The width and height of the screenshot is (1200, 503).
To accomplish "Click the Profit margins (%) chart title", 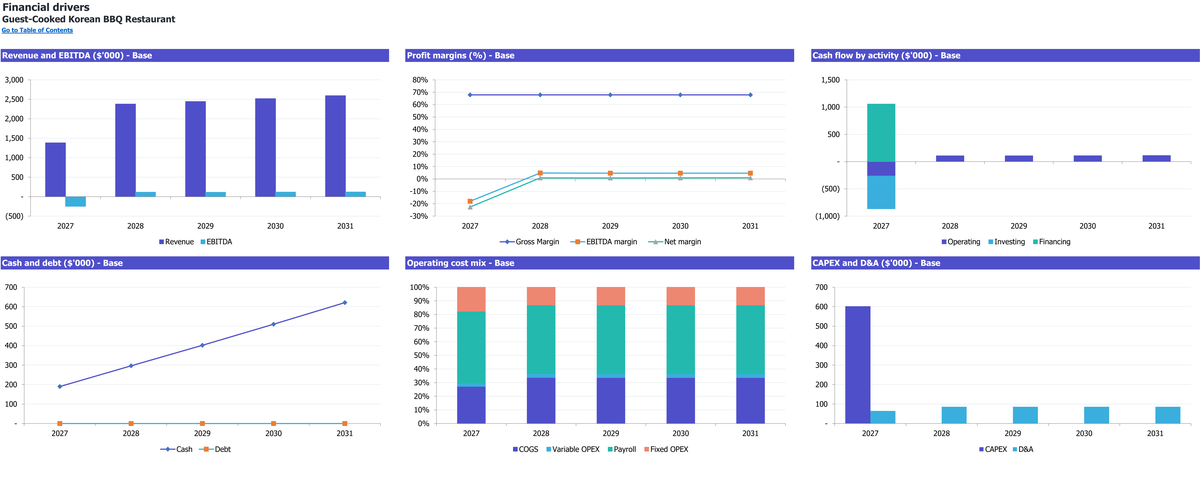I will [x=461, y=55].
